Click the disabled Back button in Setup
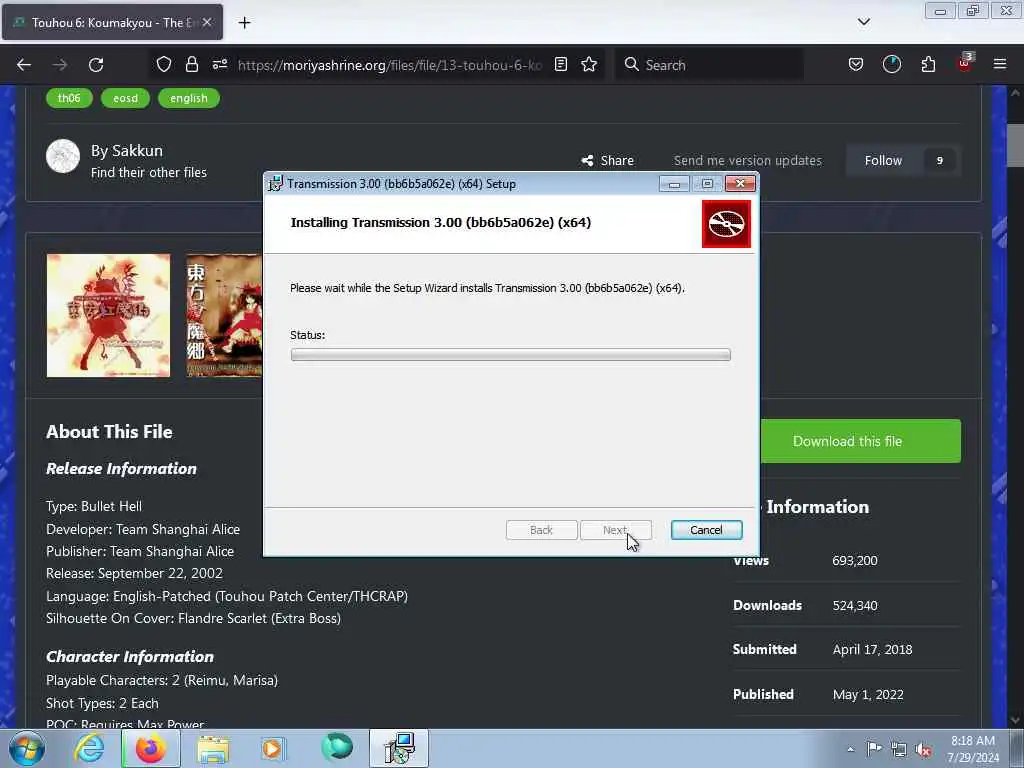 click(541, 530)
